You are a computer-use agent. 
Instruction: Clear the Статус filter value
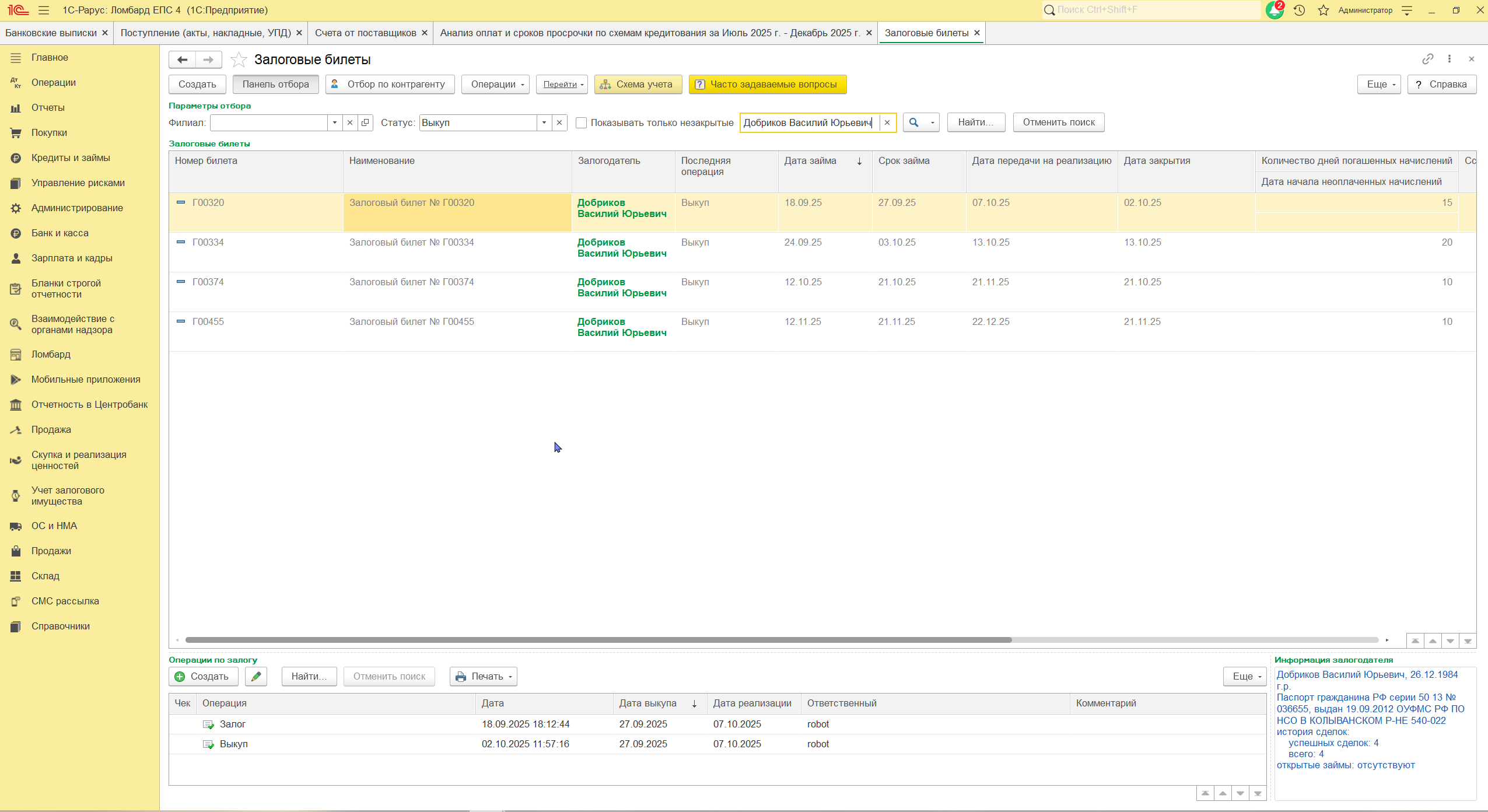tap(559, 123)
